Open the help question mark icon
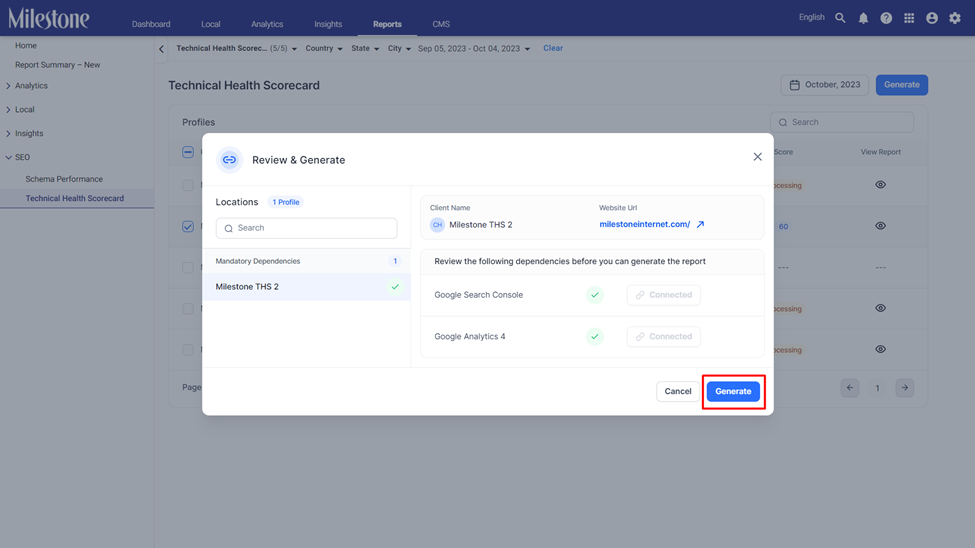 pyautogui.click(x=886, y=18)
